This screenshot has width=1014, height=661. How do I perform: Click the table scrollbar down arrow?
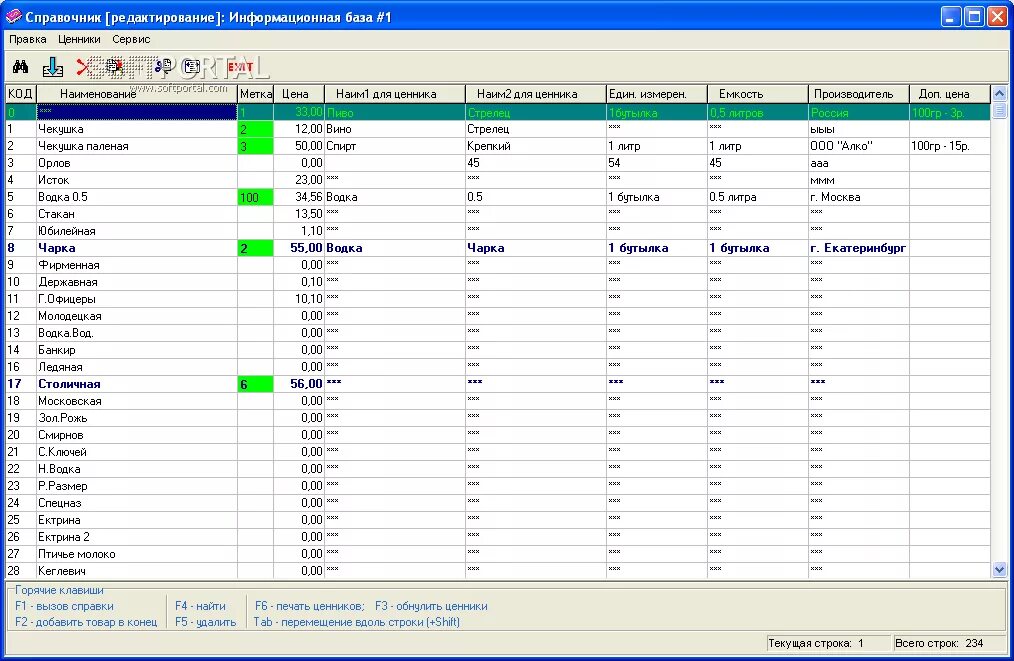(x=999, y=570)
